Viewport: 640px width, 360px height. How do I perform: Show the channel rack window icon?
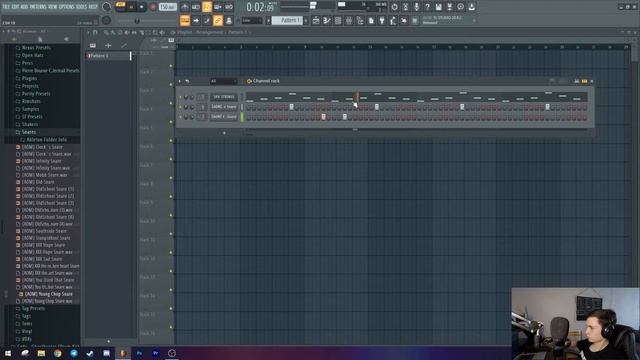pyautogui.click(x=338, y=20)
